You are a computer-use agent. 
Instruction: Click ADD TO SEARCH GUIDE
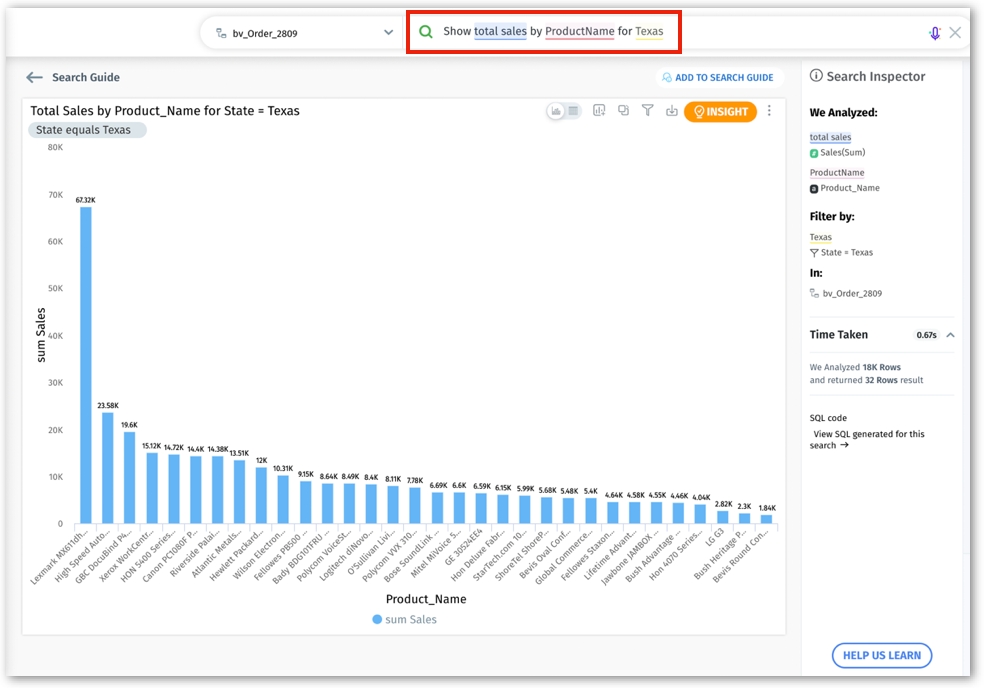716,77
